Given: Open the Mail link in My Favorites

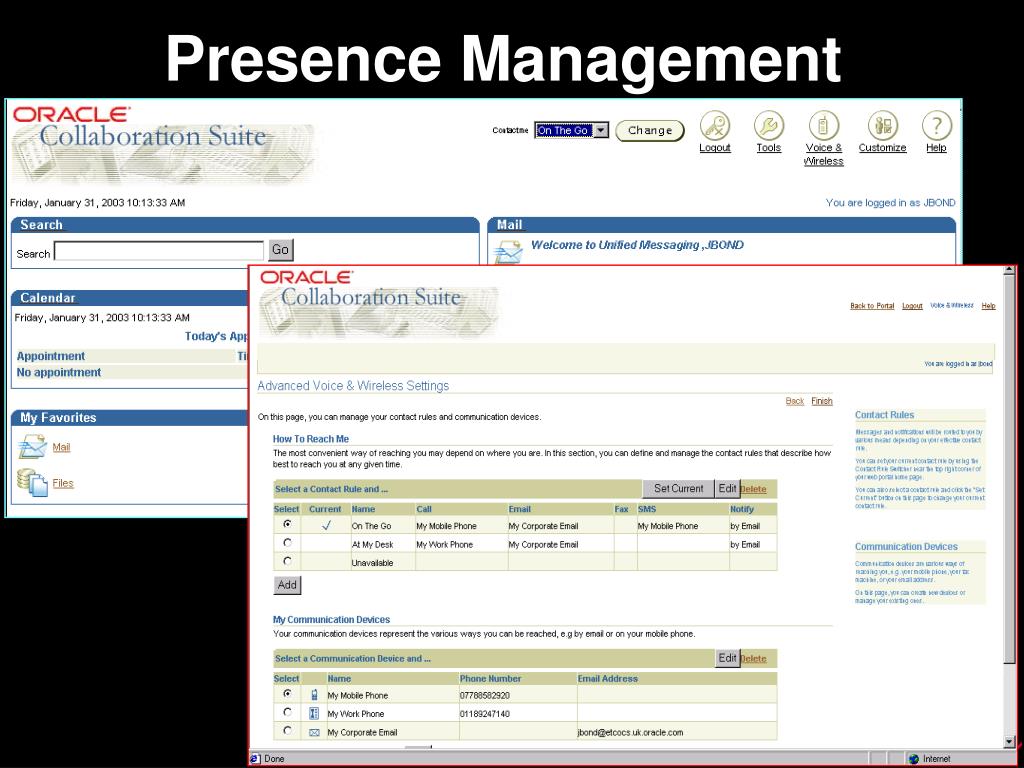Looking at the screenshot, I should [x=61, y=447].
